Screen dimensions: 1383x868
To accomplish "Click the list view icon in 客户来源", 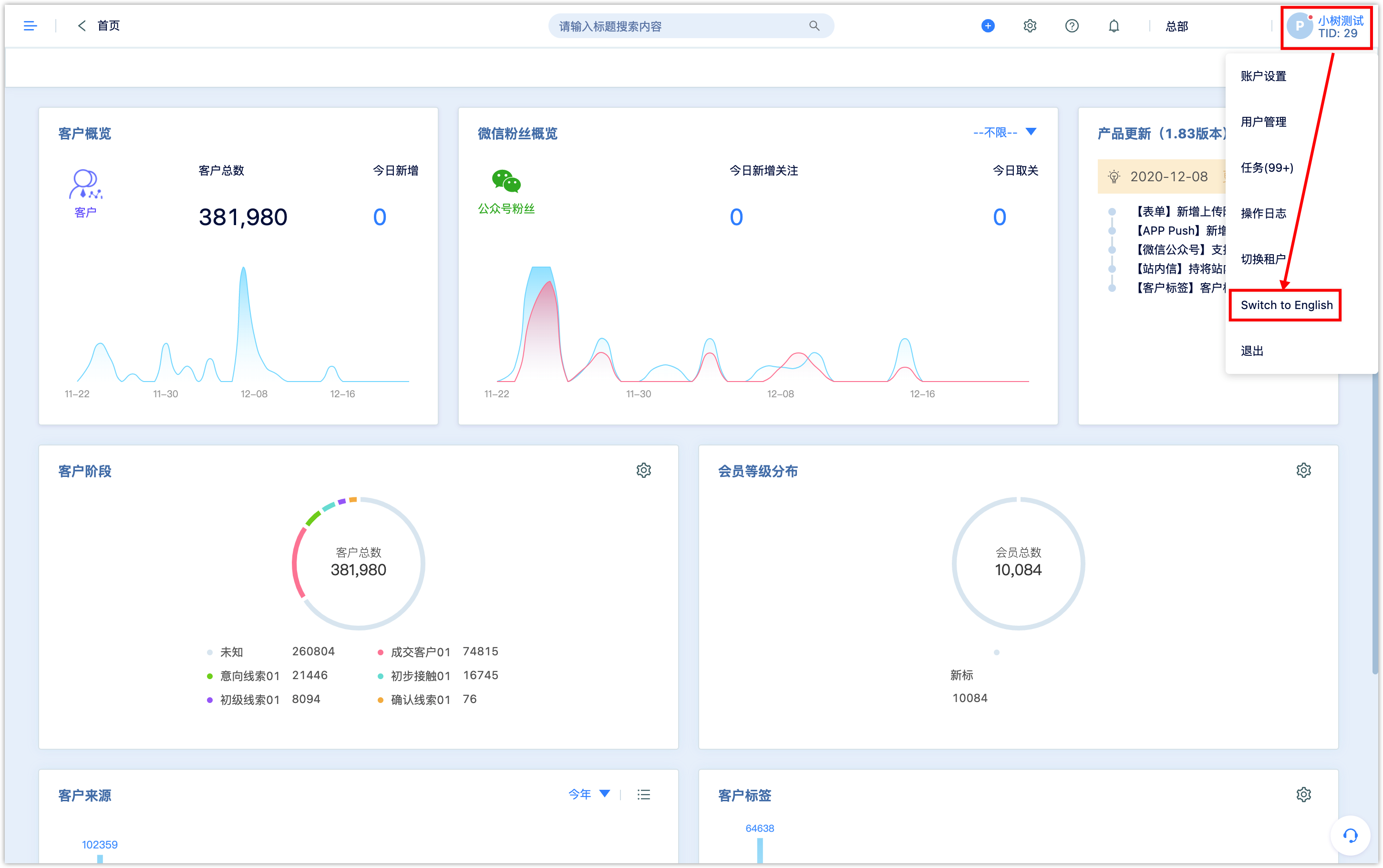I will point(643,795).
